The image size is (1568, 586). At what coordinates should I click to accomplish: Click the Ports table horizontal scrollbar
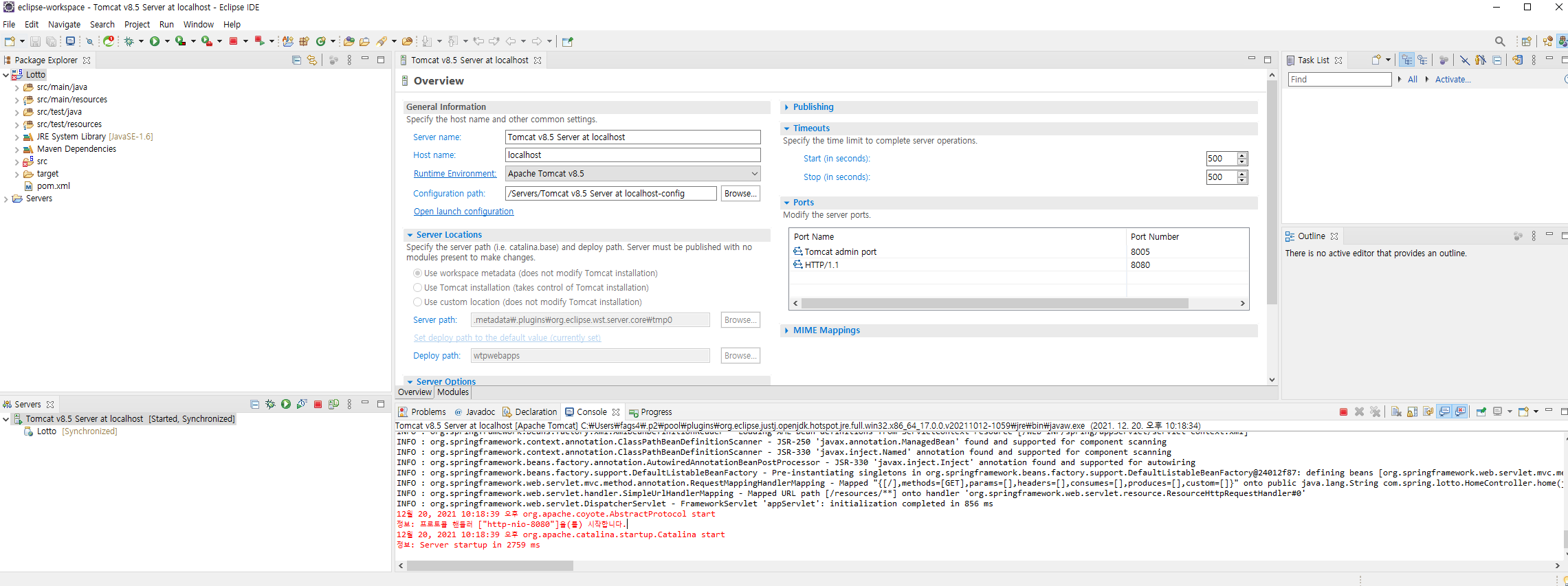tap(995, 304)
